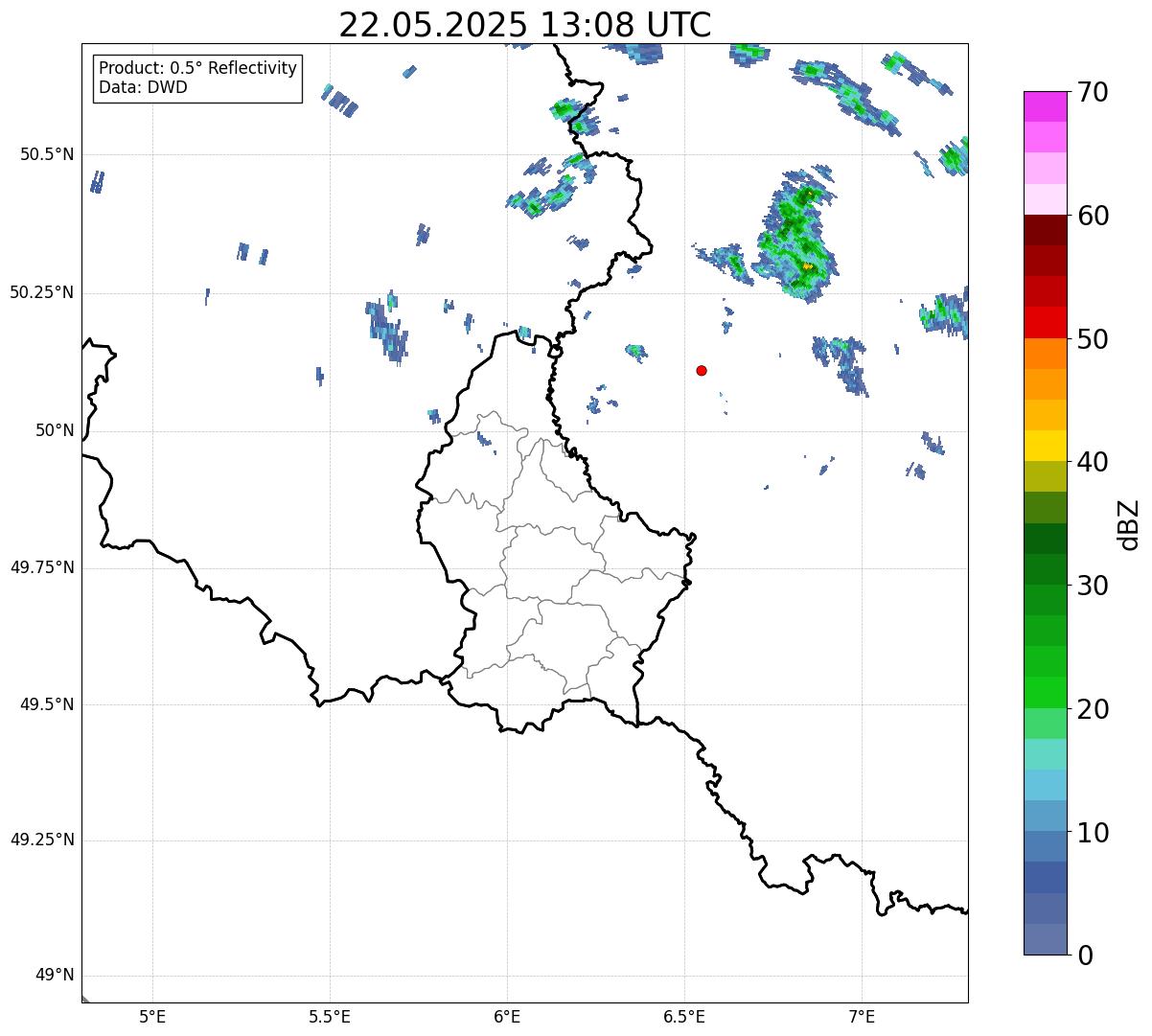
Task: Click the Data: DWD label
Action: pyautogui.click(x=143, y=87)
